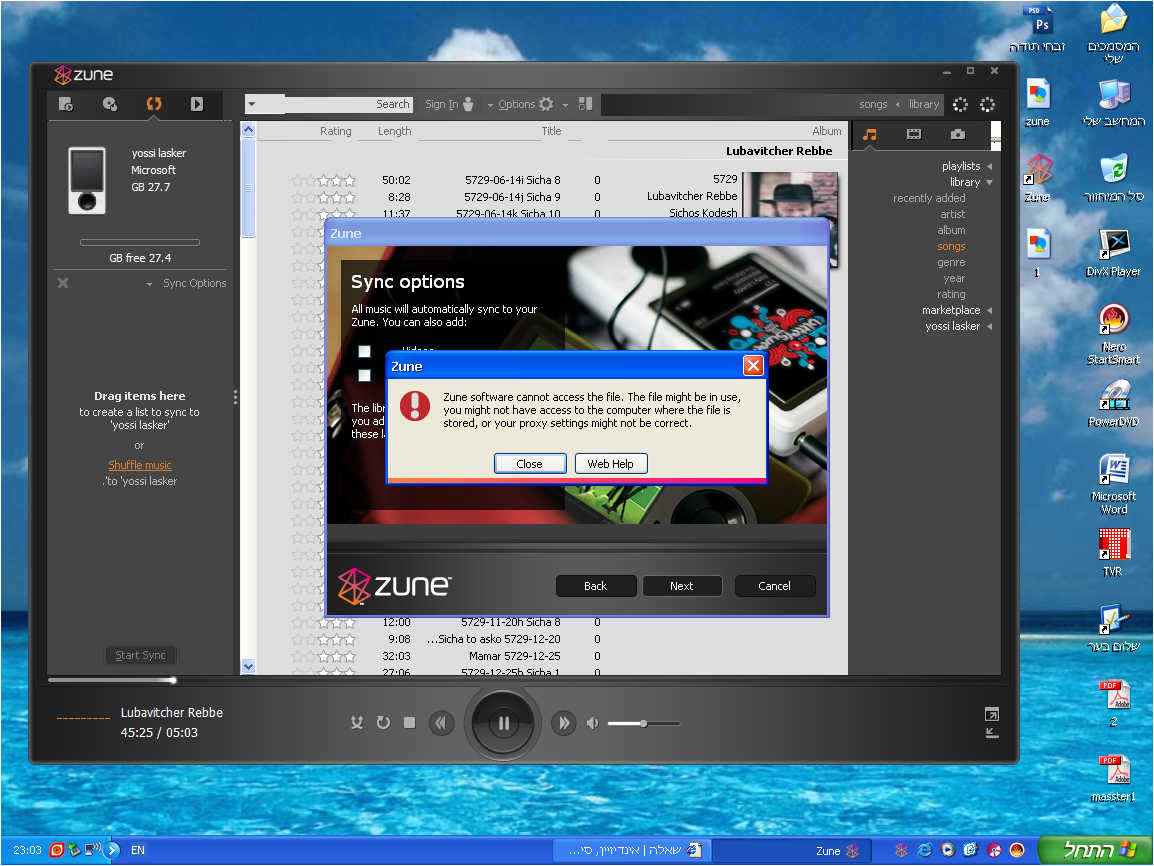Mute audio using the speaker icon
This screenshot has width=1154, height=866.
click(593, 722)
